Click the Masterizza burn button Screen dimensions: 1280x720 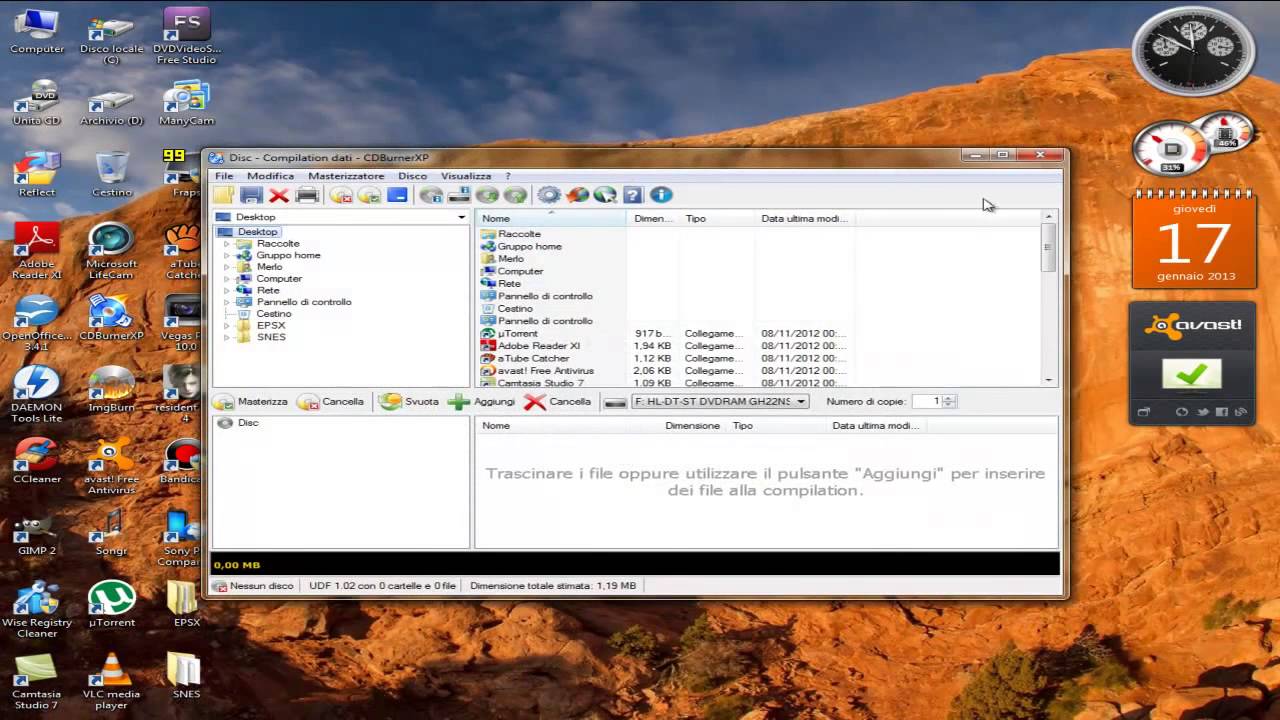[251, 402]
